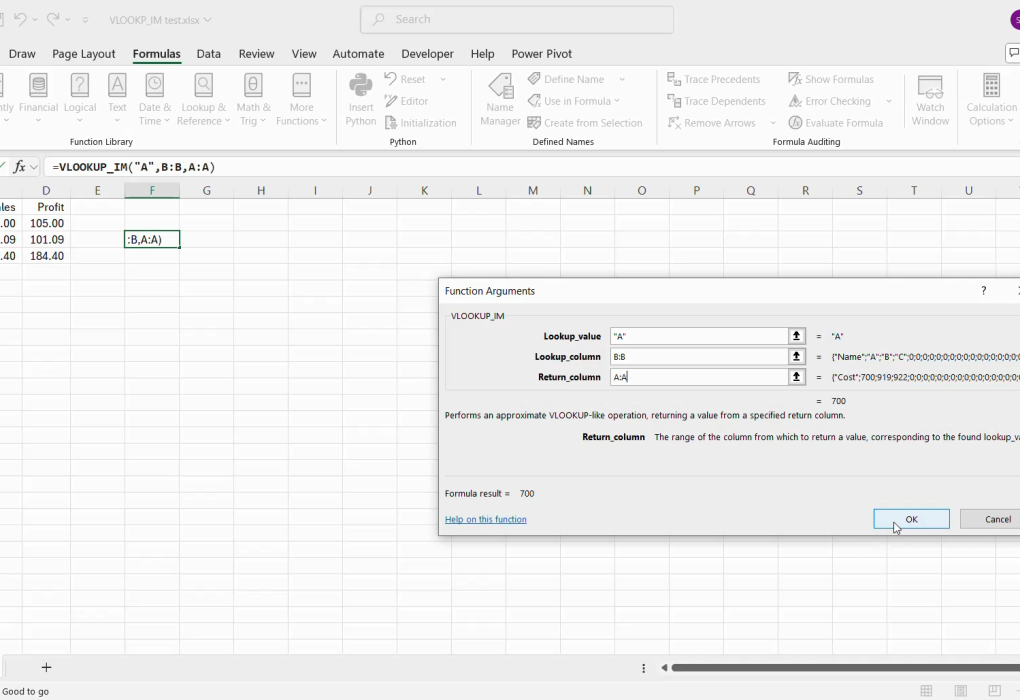Collapse dialog for the Lookup_value range selector
The height and width of the screenshot is (700, 1020).
click(x=797, y=336)
